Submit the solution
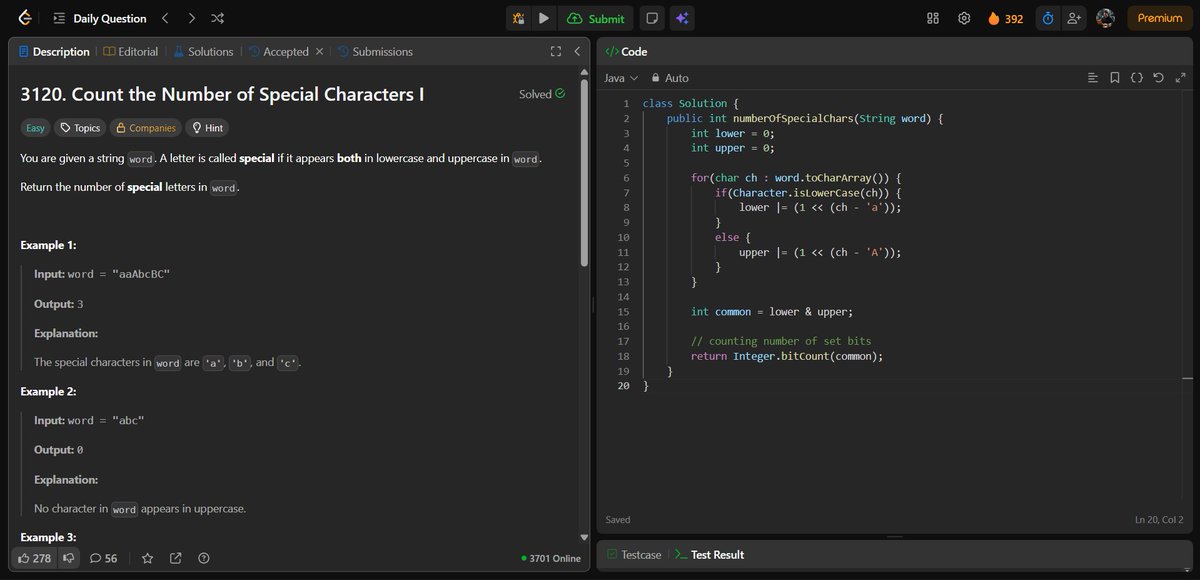This screenshot has width=1200, height=580. (596, 18)
